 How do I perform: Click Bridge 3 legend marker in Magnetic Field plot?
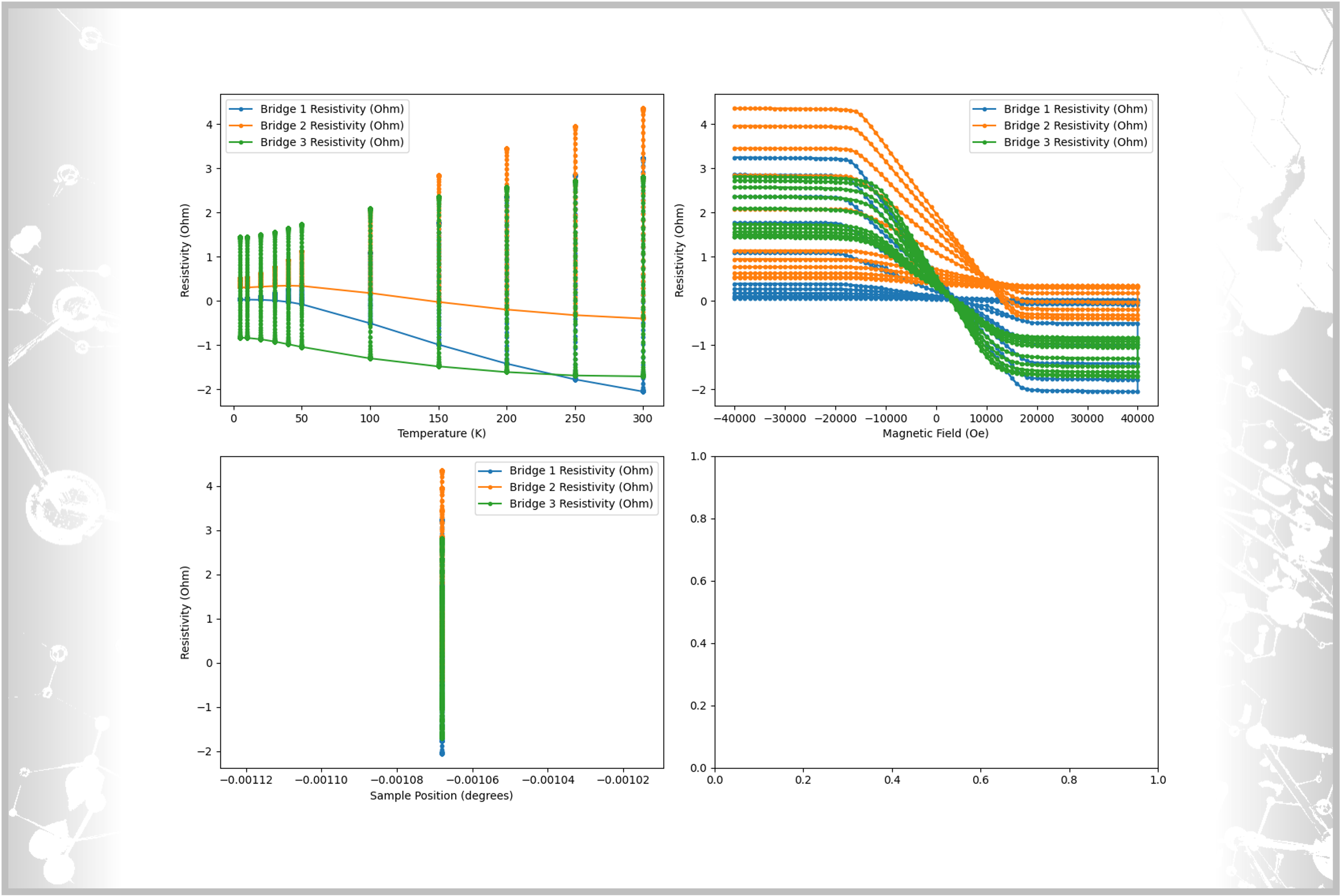click(x=984, y=142)
